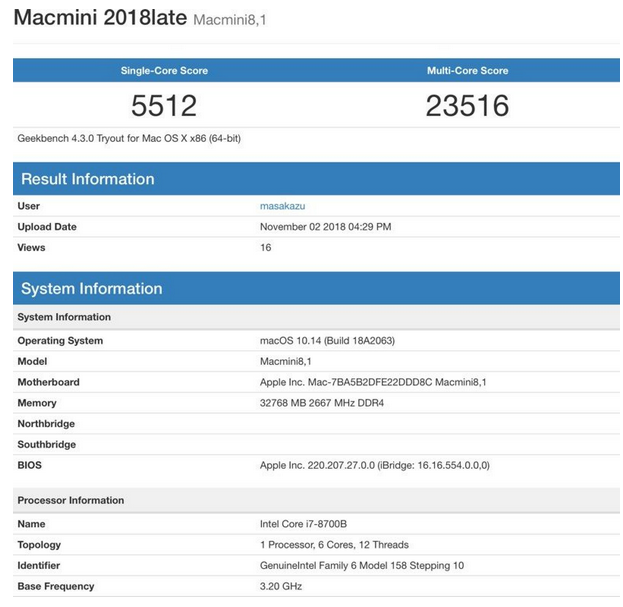623x607 pixels.
Task: Click the Multi-Core Score header
Action: pos(468,70)
